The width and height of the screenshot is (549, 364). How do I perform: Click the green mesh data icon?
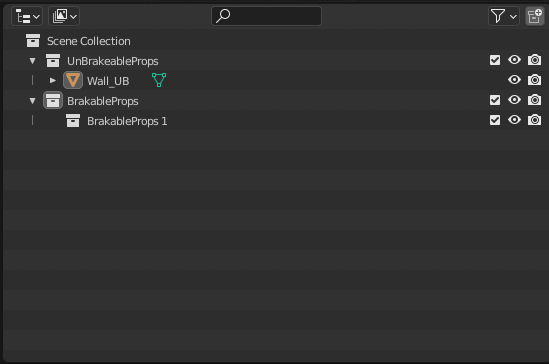tap(159, 80)
